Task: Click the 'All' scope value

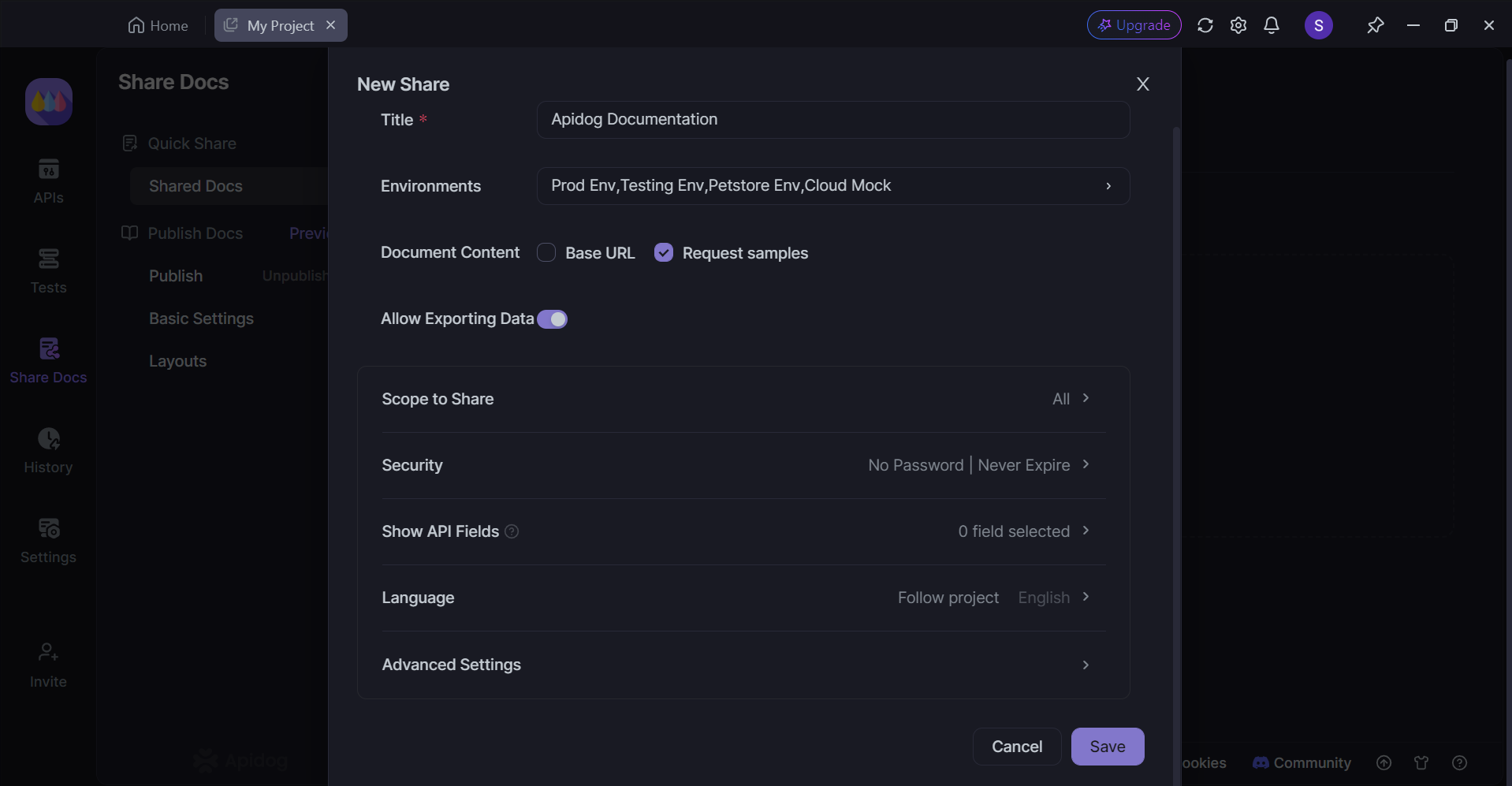Action: click(1061, 399)
